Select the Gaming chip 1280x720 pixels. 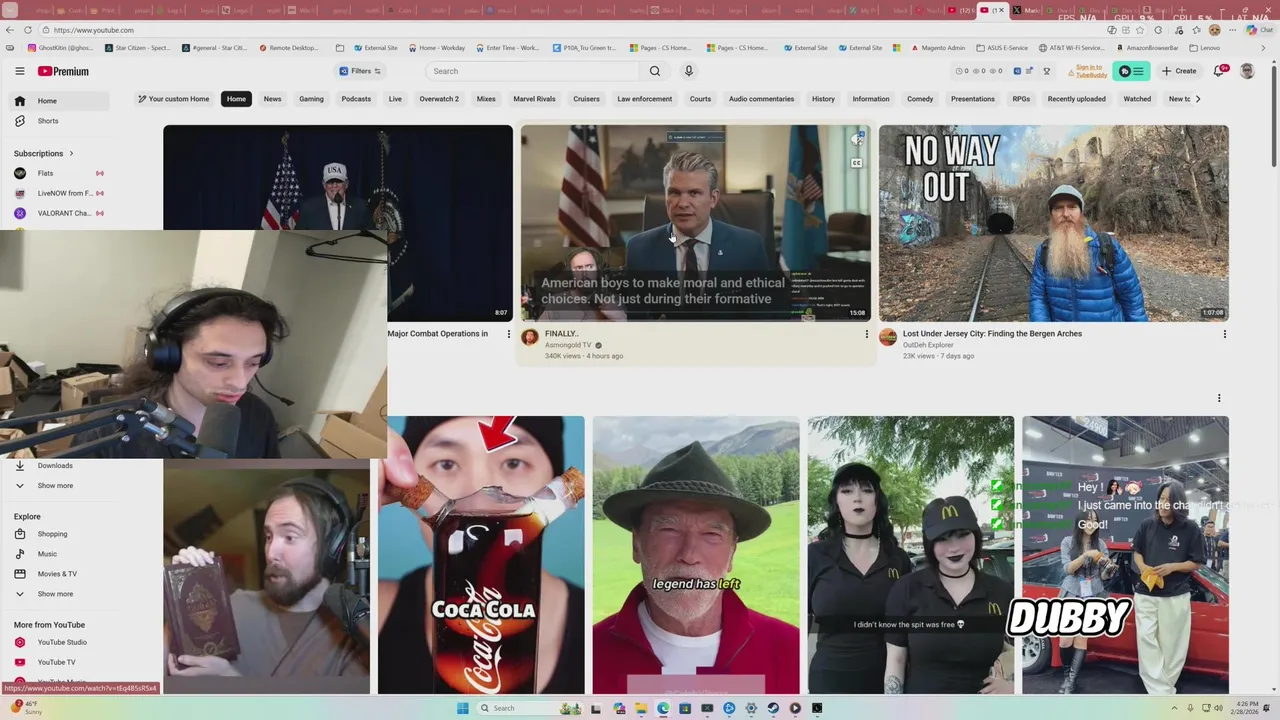pyautogui.click(x=311, y=99)
